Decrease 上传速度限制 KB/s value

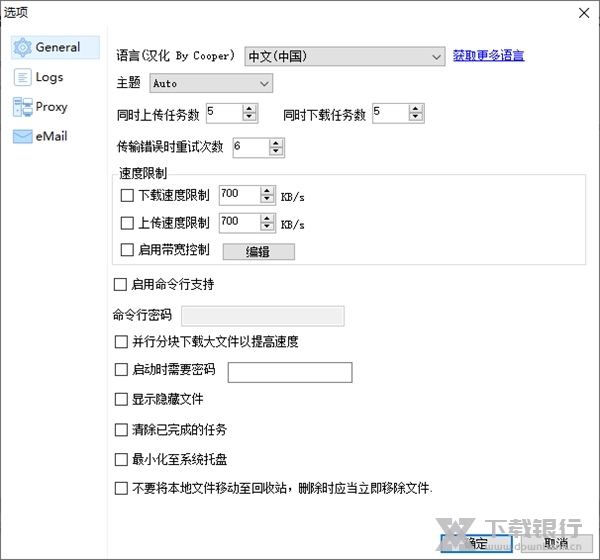point(267,227)
